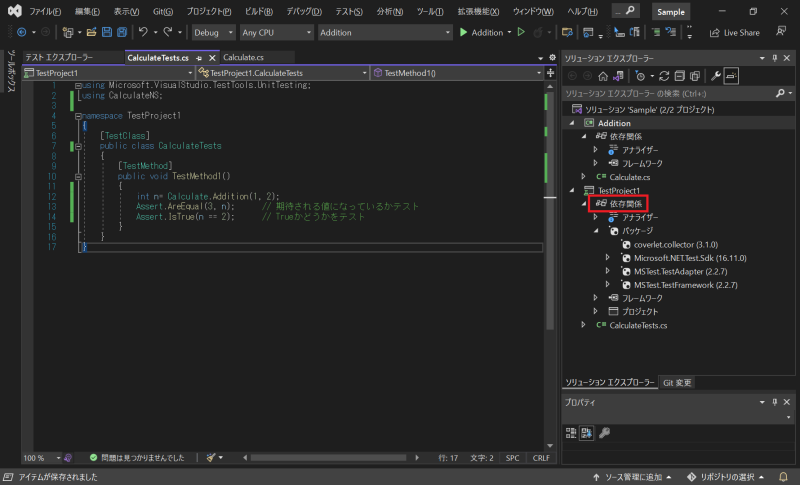The height and width of the screenshot is (485, 800).
Task: Click the sync/refresh icon in Solution Explorer
Action: [x=664, y=76]
